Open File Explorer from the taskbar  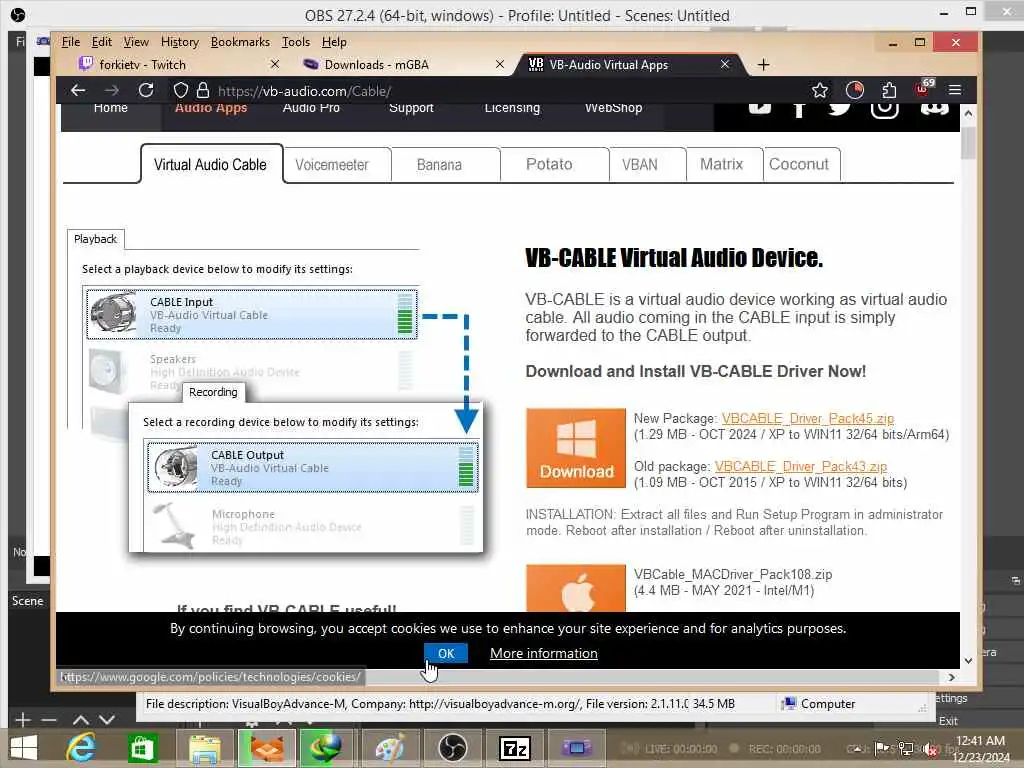pyautogui.click(x=204, y=748)
